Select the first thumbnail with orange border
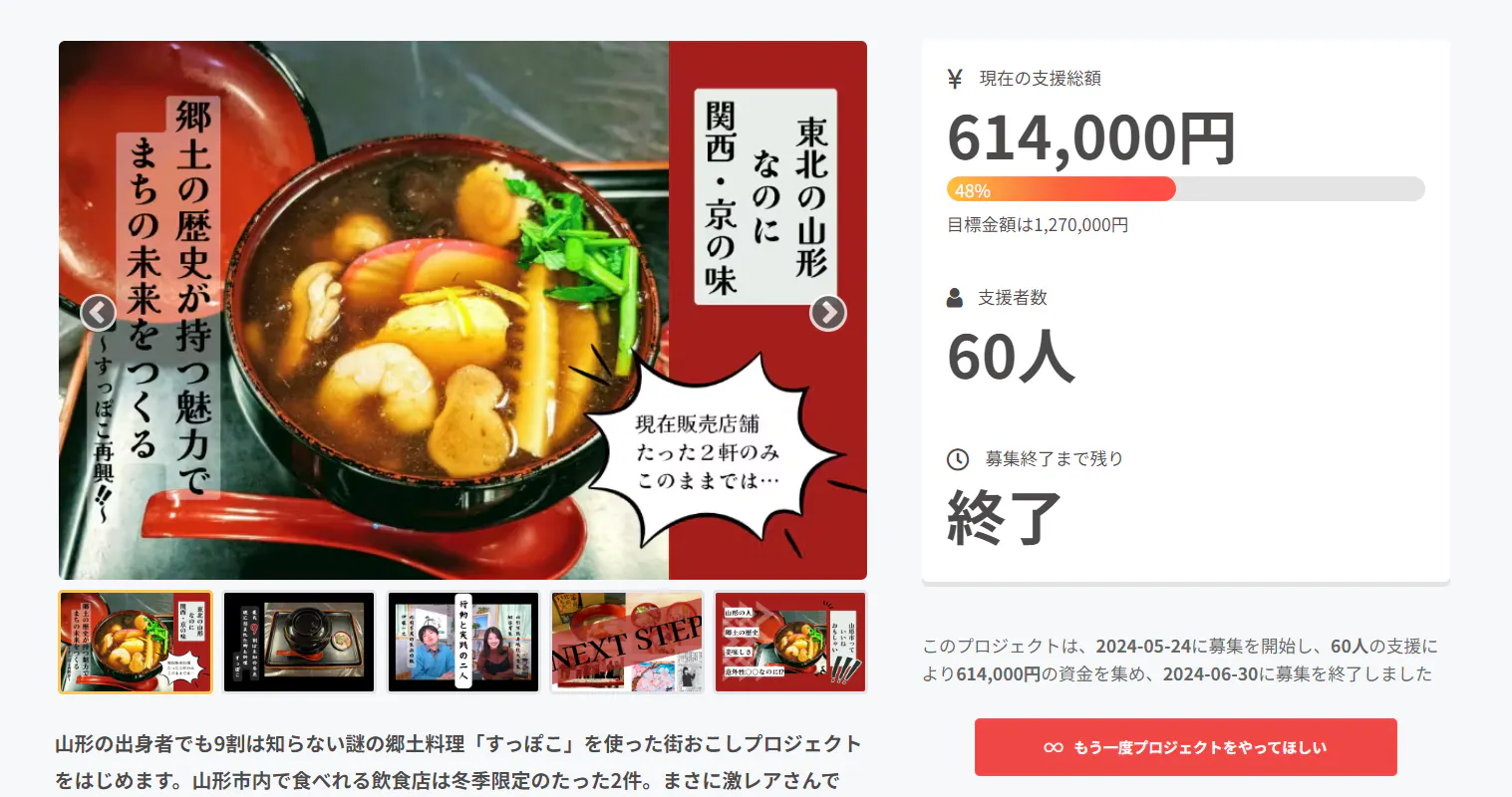 (136, 642)
